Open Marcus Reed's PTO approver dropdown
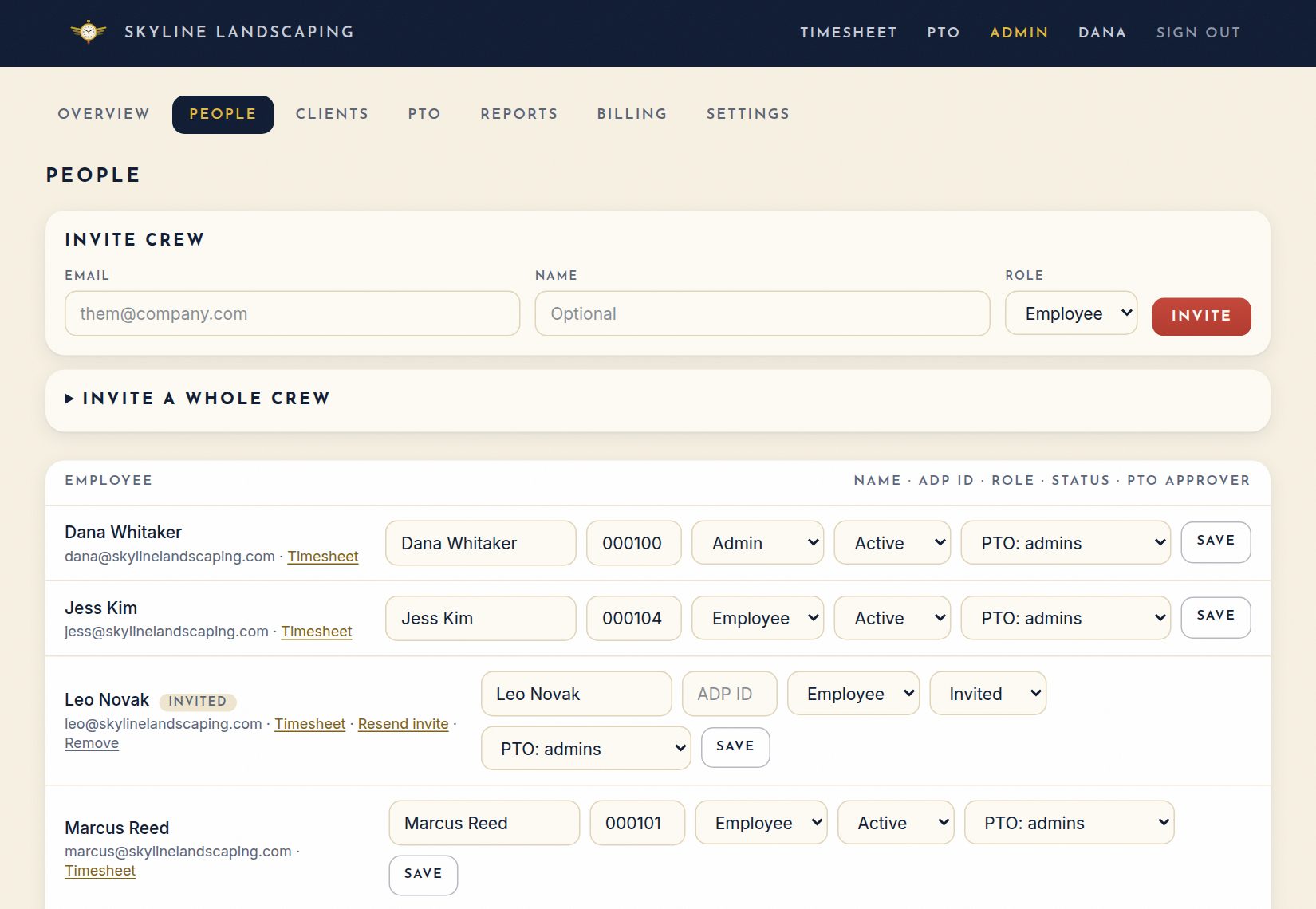Image resolution: width=1316 pixels, height=909 pixels. pyautogui.click(x=1070, y=823)
